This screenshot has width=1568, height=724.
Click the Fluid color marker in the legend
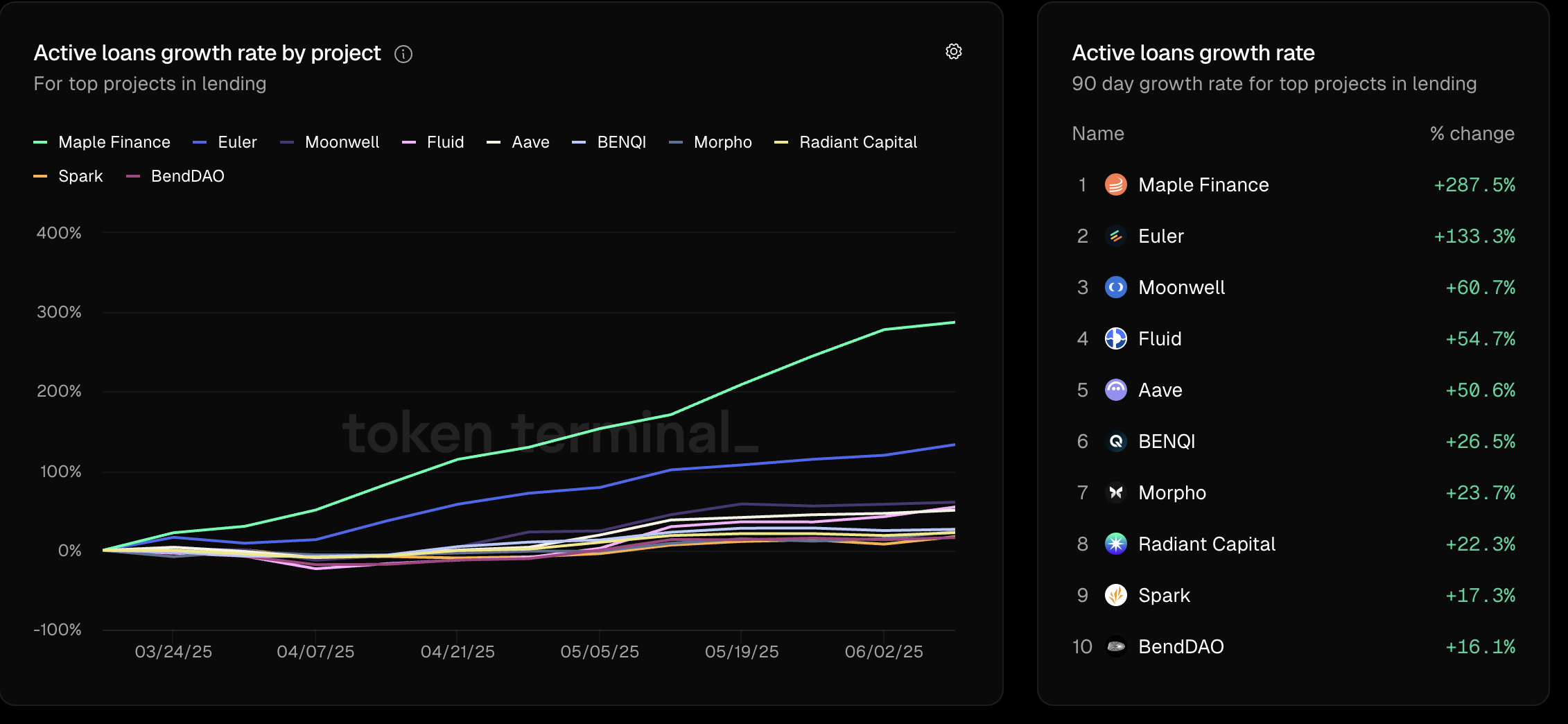pyautogui.click(x=410, y=141)
